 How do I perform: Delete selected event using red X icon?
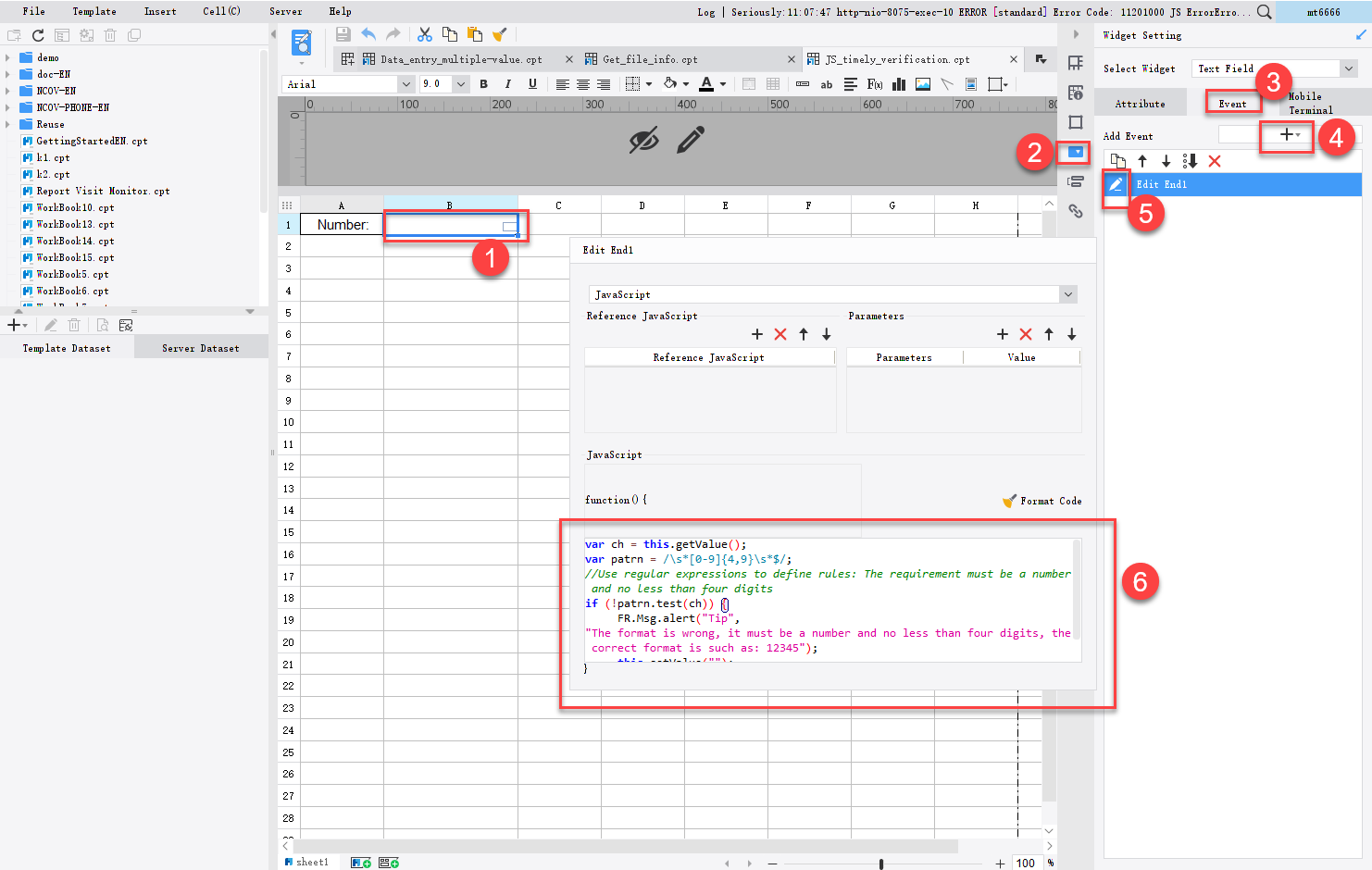click(x=1214, y=161)
